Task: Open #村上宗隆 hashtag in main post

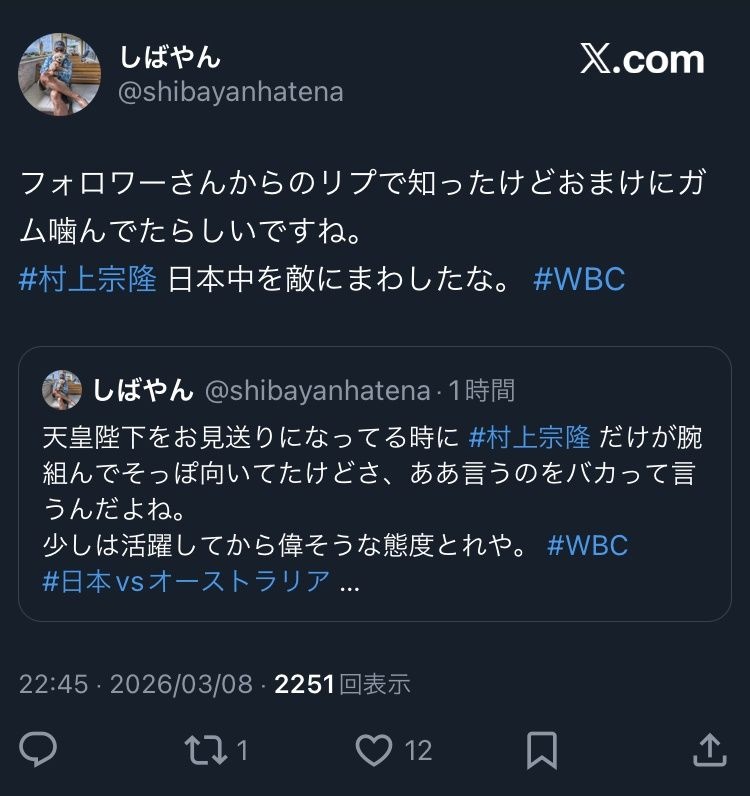Action: (88, 279)
